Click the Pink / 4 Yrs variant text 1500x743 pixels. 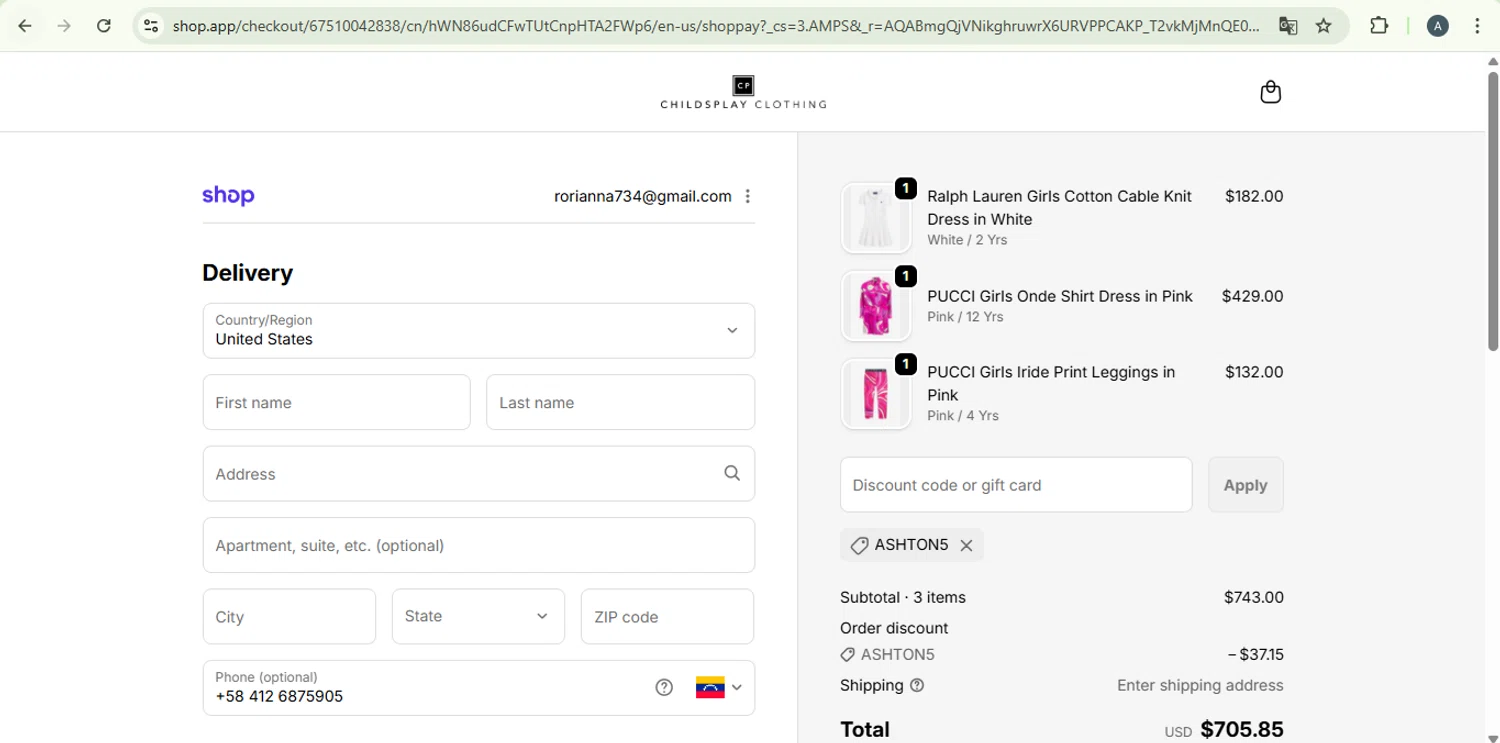(x=963, y=416)
